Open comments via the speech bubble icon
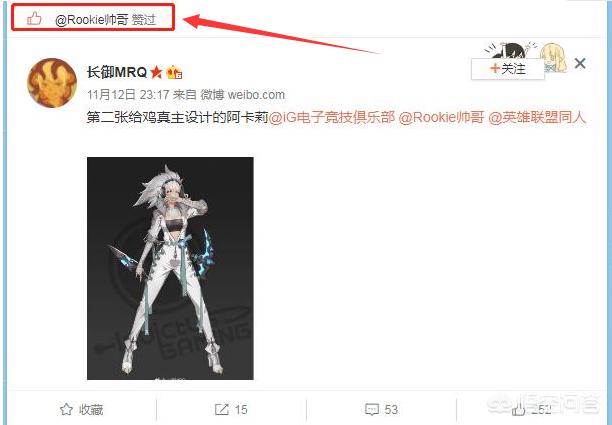Viewport: 612px width, 425px height. [372, 409]
